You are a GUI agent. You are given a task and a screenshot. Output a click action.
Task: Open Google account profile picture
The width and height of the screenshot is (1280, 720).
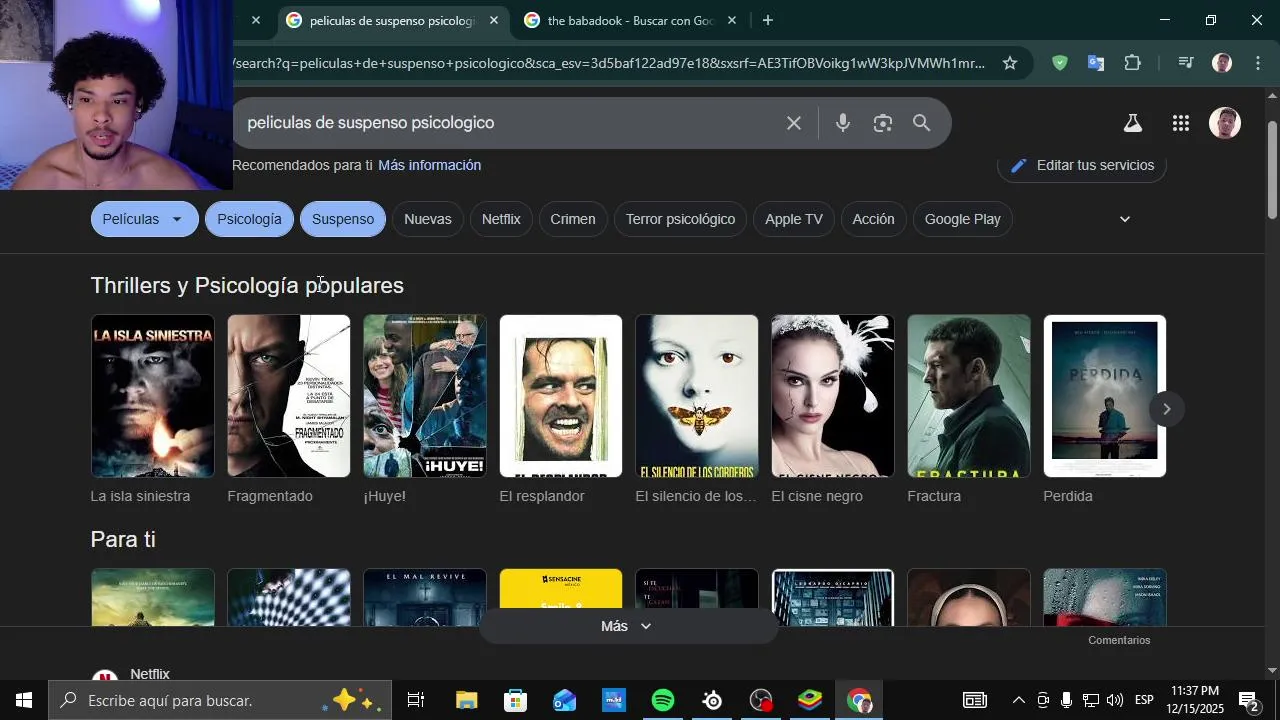tap(1224, 123)
